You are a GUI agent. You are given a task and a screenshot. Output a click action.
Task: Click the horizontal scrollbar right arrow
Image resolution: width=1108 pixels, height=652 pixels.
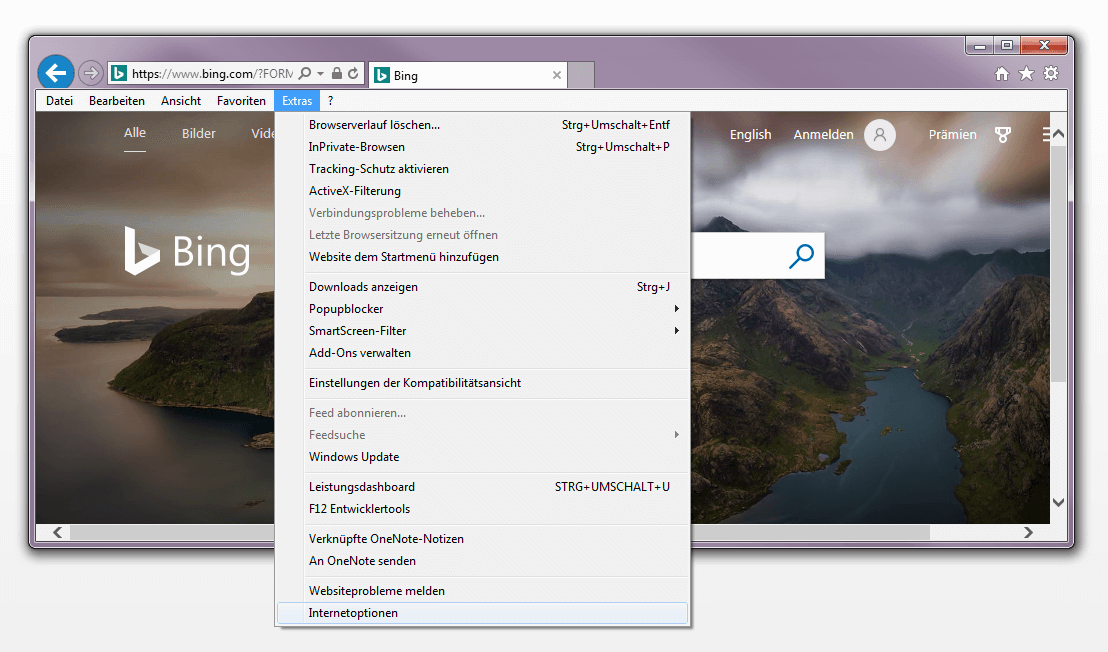(x=1029, y=532)
